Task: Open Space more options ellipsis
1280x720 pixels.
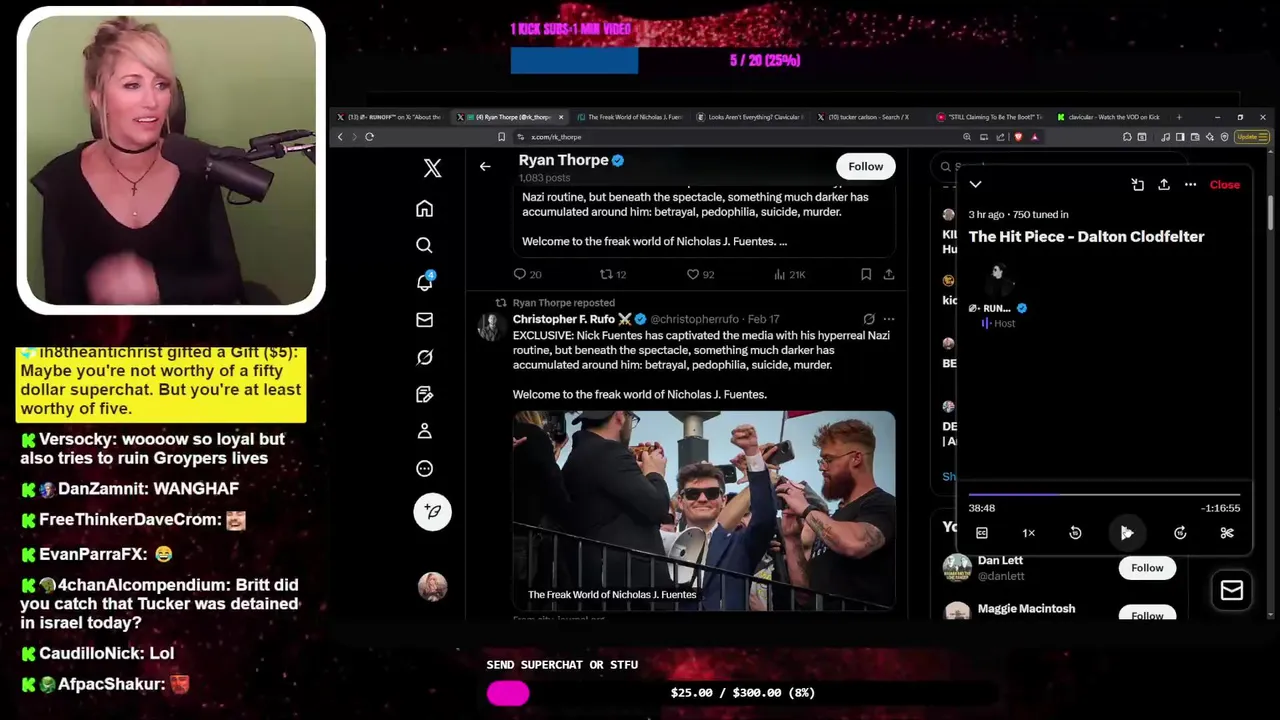Action: point(1190,185)
